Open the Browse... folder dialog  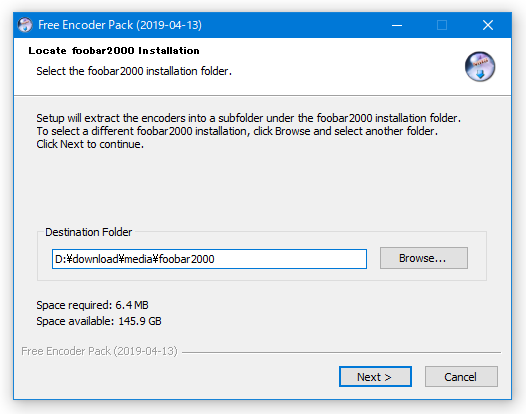(424, 258)
